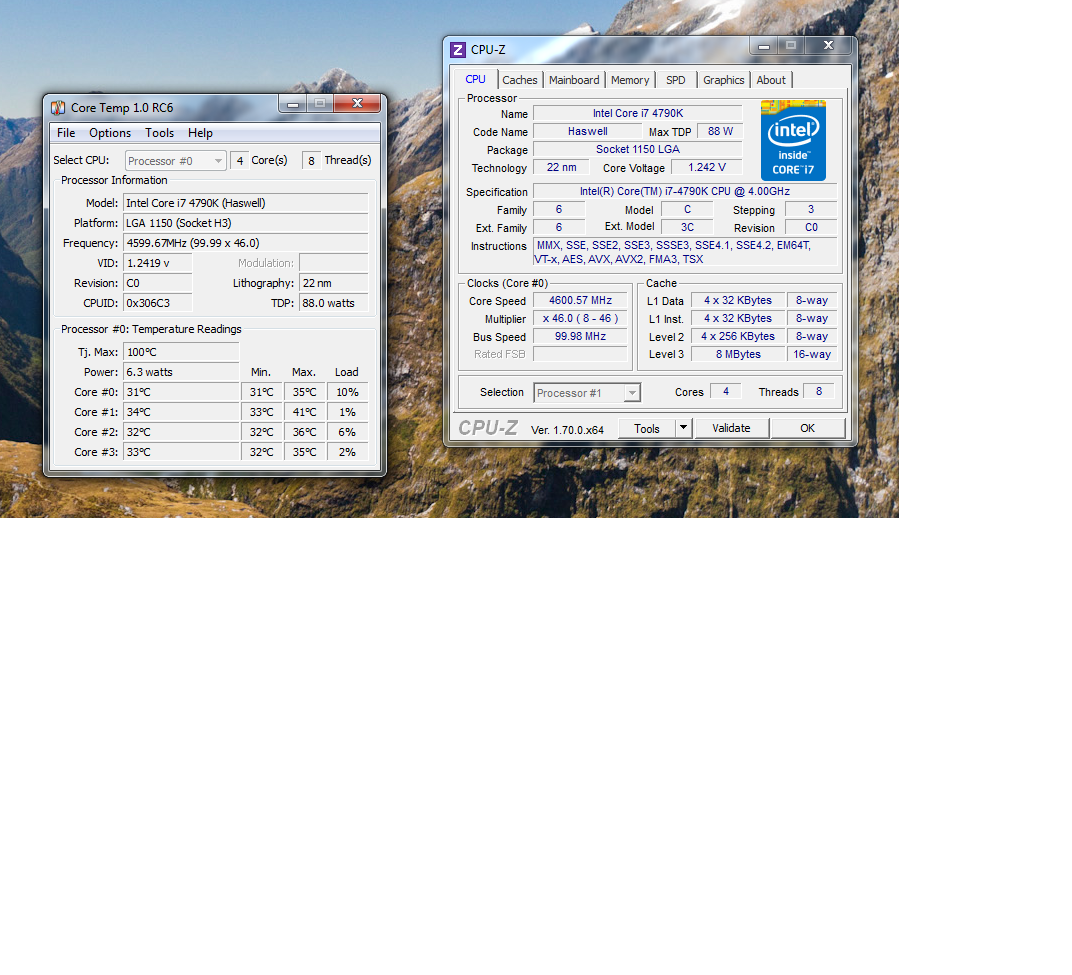Click the Core Temp thermometer title icon
The image size is (1072, 975).
[58, 107]
